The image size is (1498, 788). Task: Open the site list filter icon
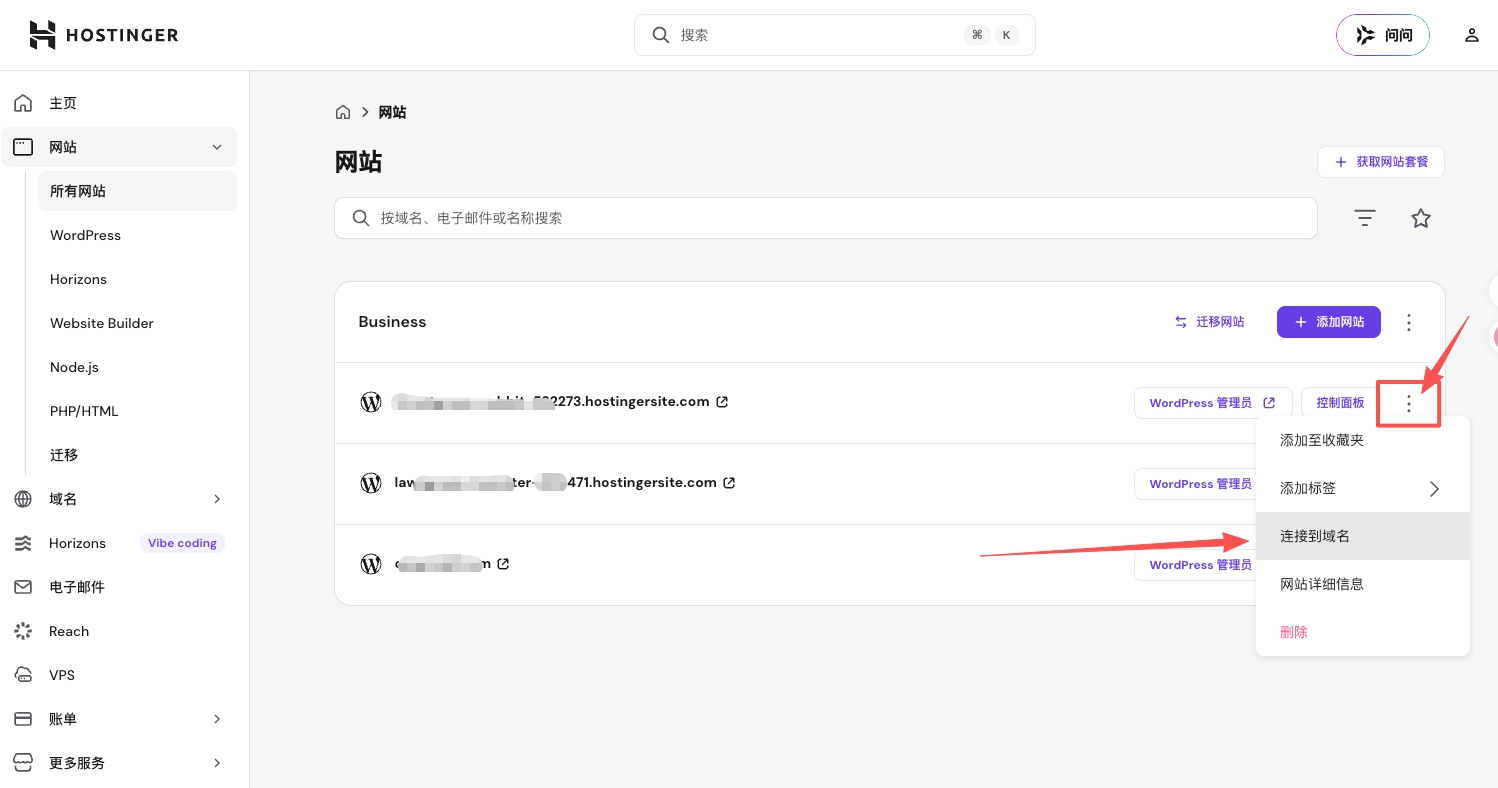click(x=1365, y=218)
